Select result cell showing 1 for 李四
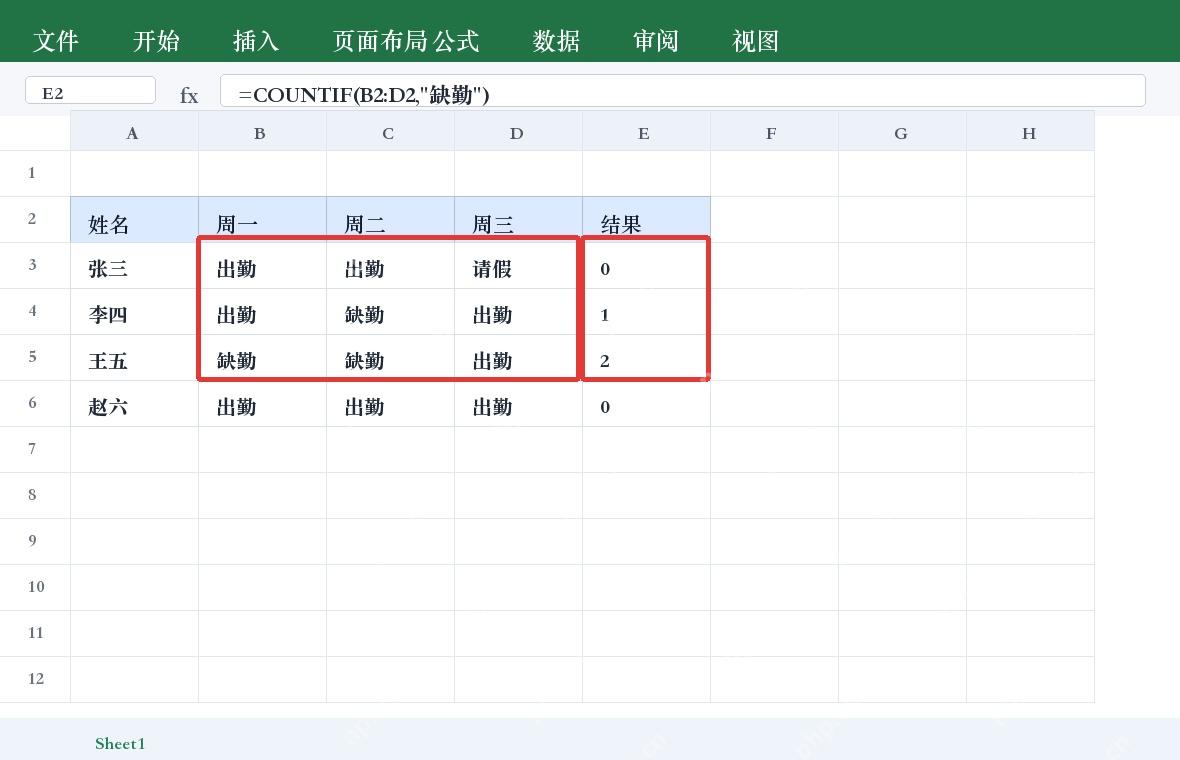 [x=646, y=312]
